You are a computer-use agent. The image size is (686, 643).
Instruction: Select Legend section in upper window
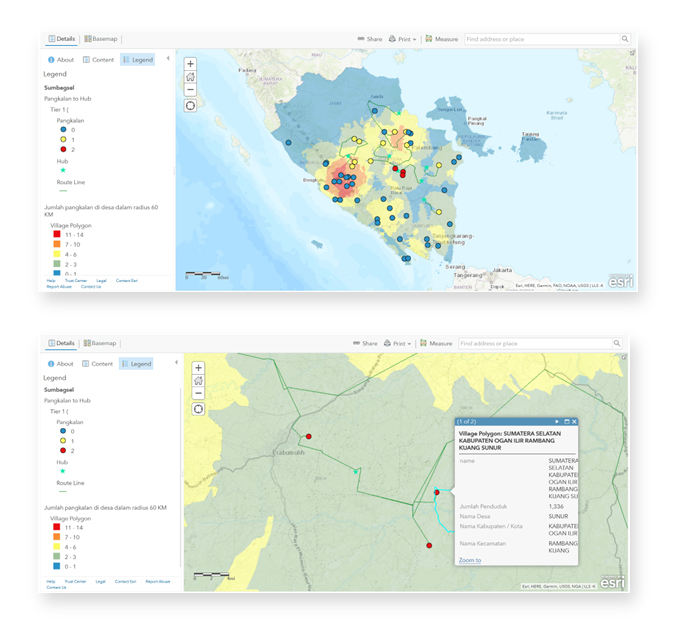[x=137, y=59]
